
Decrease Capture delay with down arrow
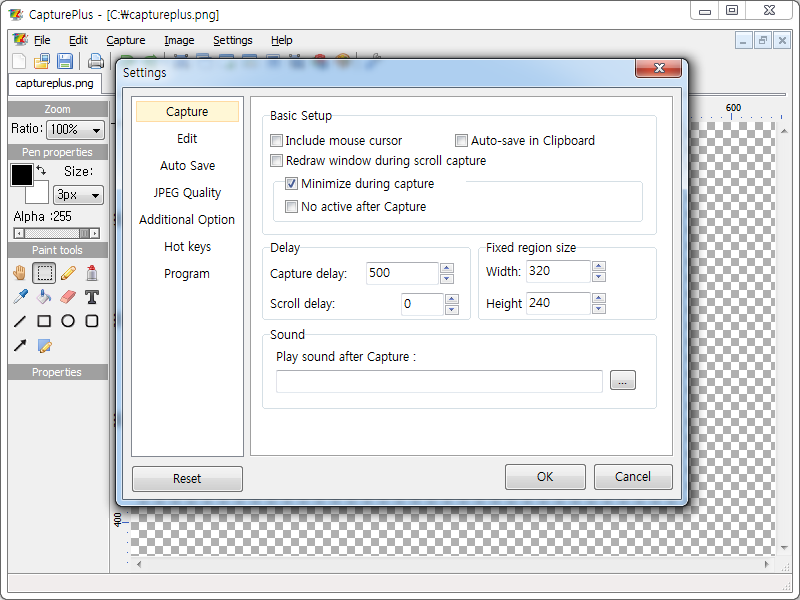pyautogui.click(x=447, y=279)
